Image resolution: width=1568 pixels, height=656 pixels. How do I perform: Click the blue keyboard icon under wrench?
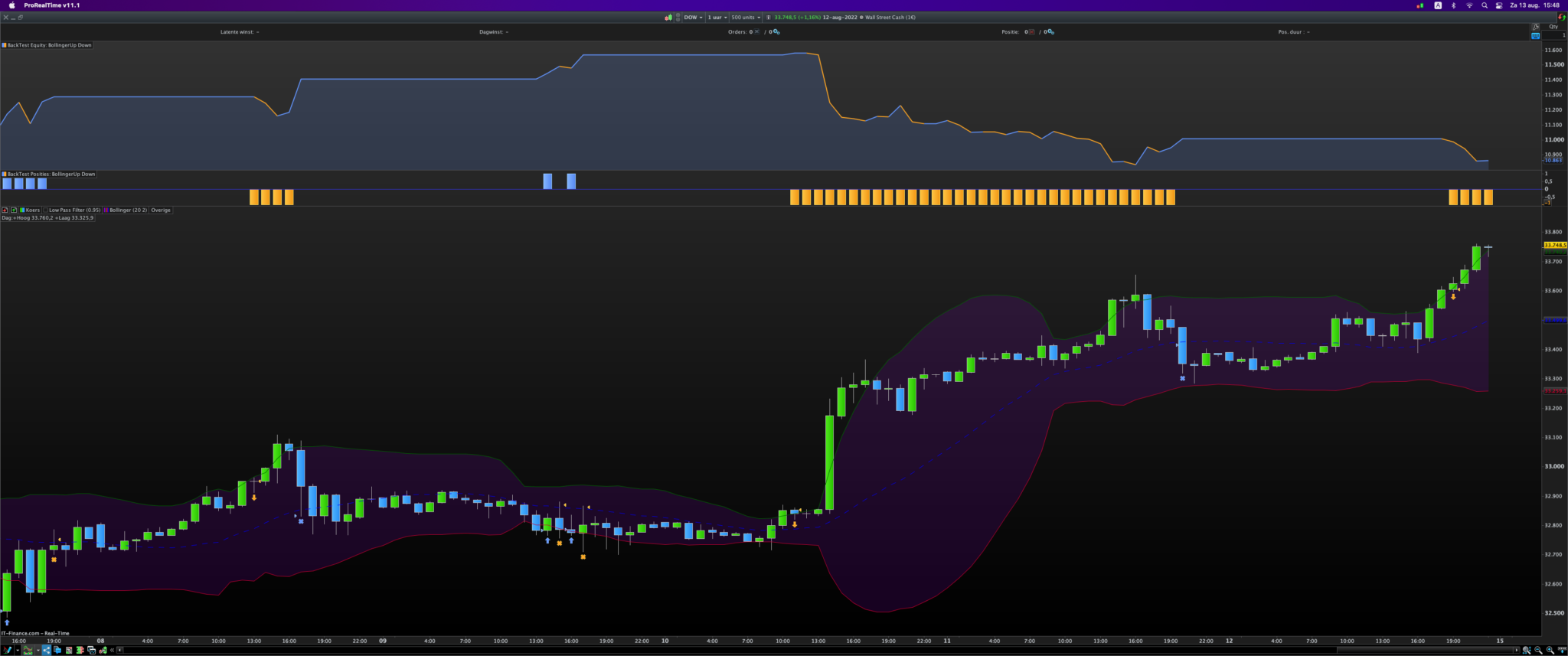pyautogui.click(x=1535, y=36)
